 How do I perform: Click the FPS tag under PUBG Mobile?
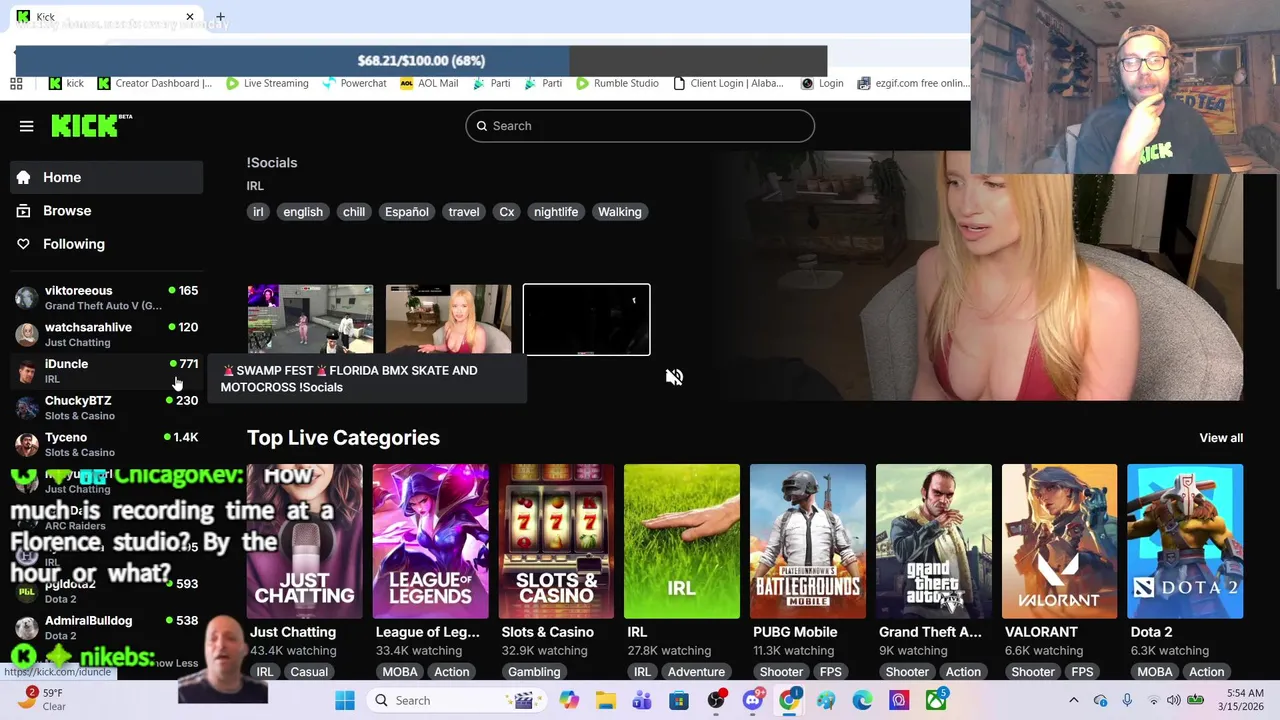coord(830,672)
